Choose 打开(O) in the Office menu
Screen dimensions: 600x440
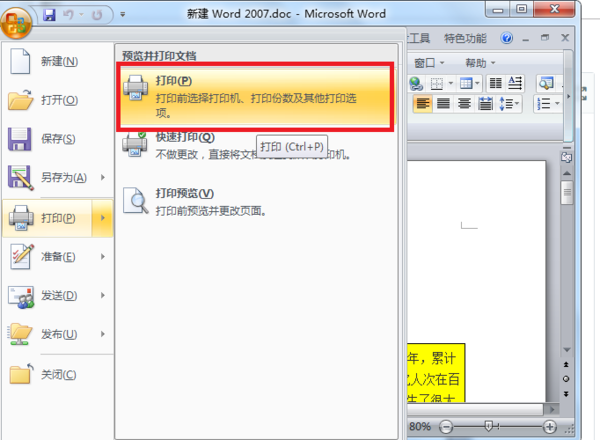(57, 100)
